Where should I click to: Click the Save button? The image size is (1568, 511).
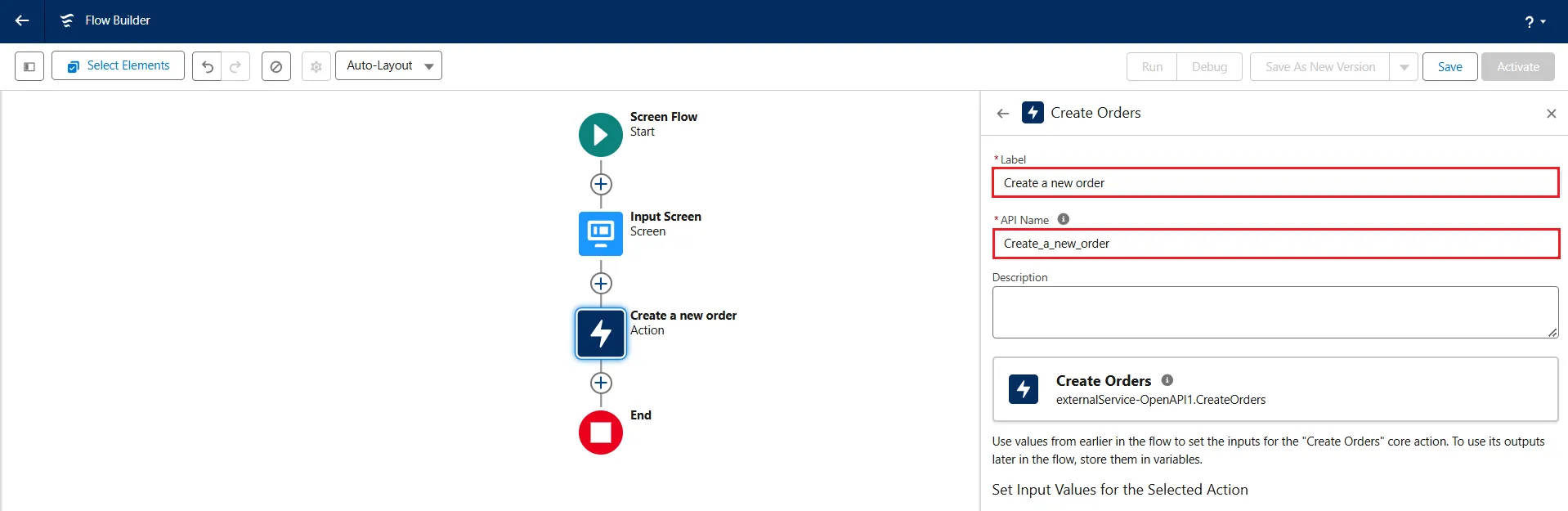1449,67
